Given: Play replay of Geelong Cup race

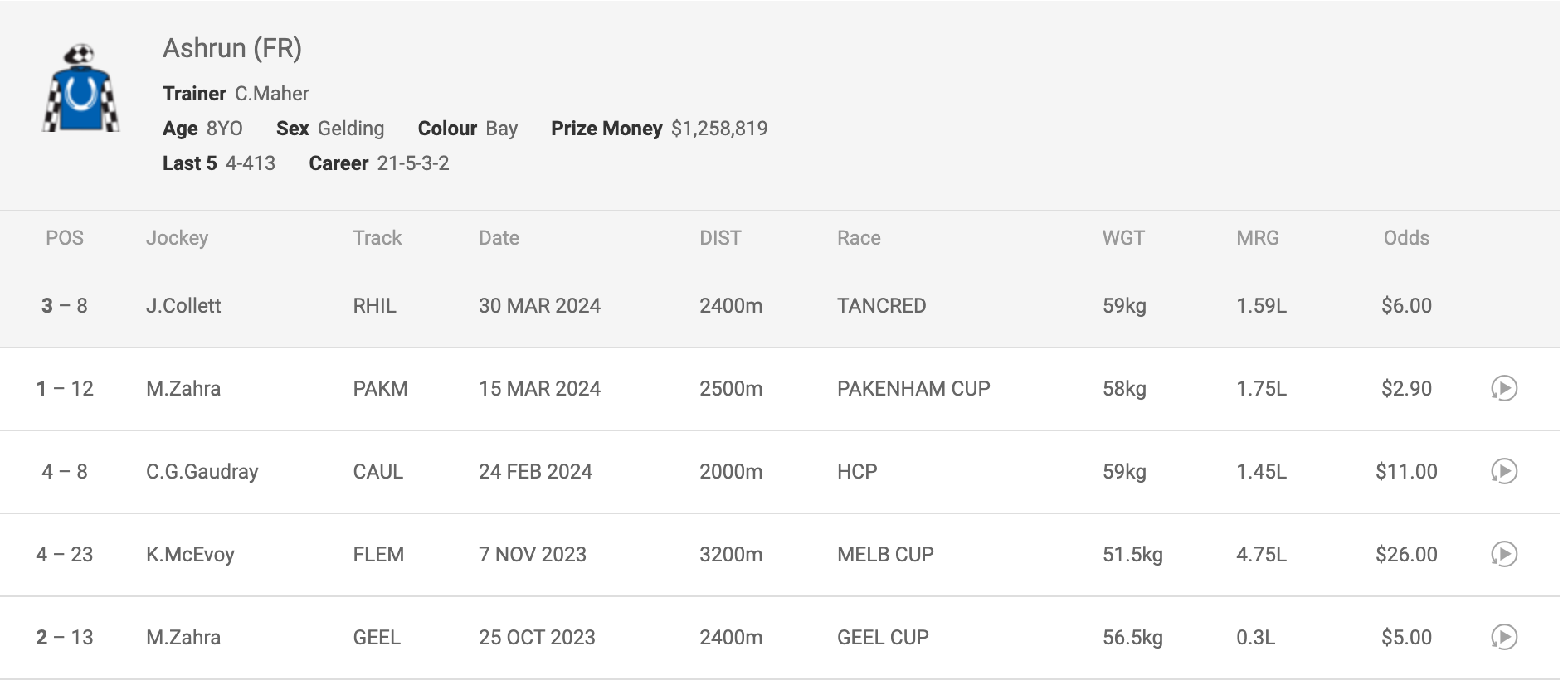Looking at the screenshot, I should coord(1504,637).
